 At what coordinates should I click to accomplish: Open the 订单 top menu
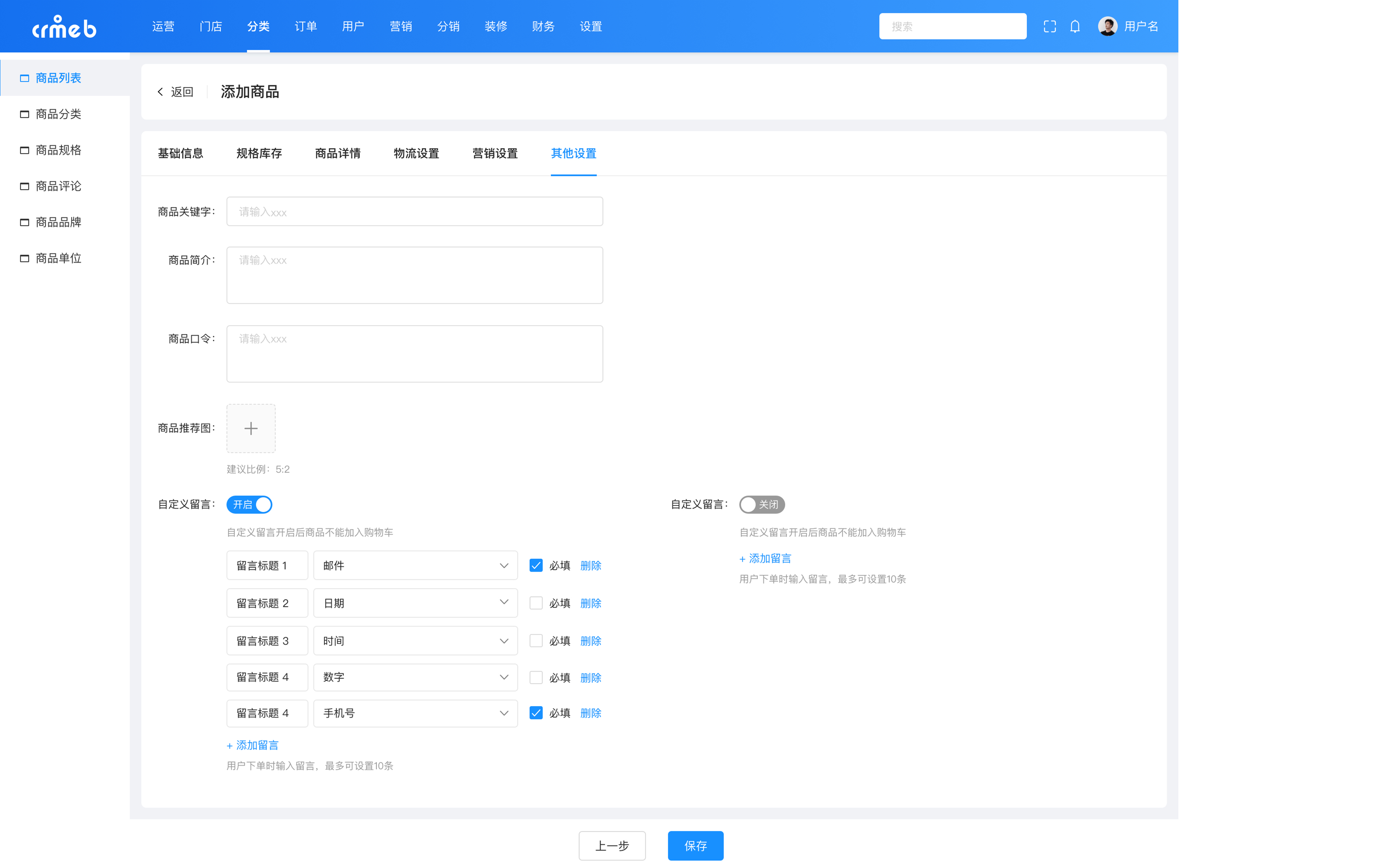coord(306,26)
